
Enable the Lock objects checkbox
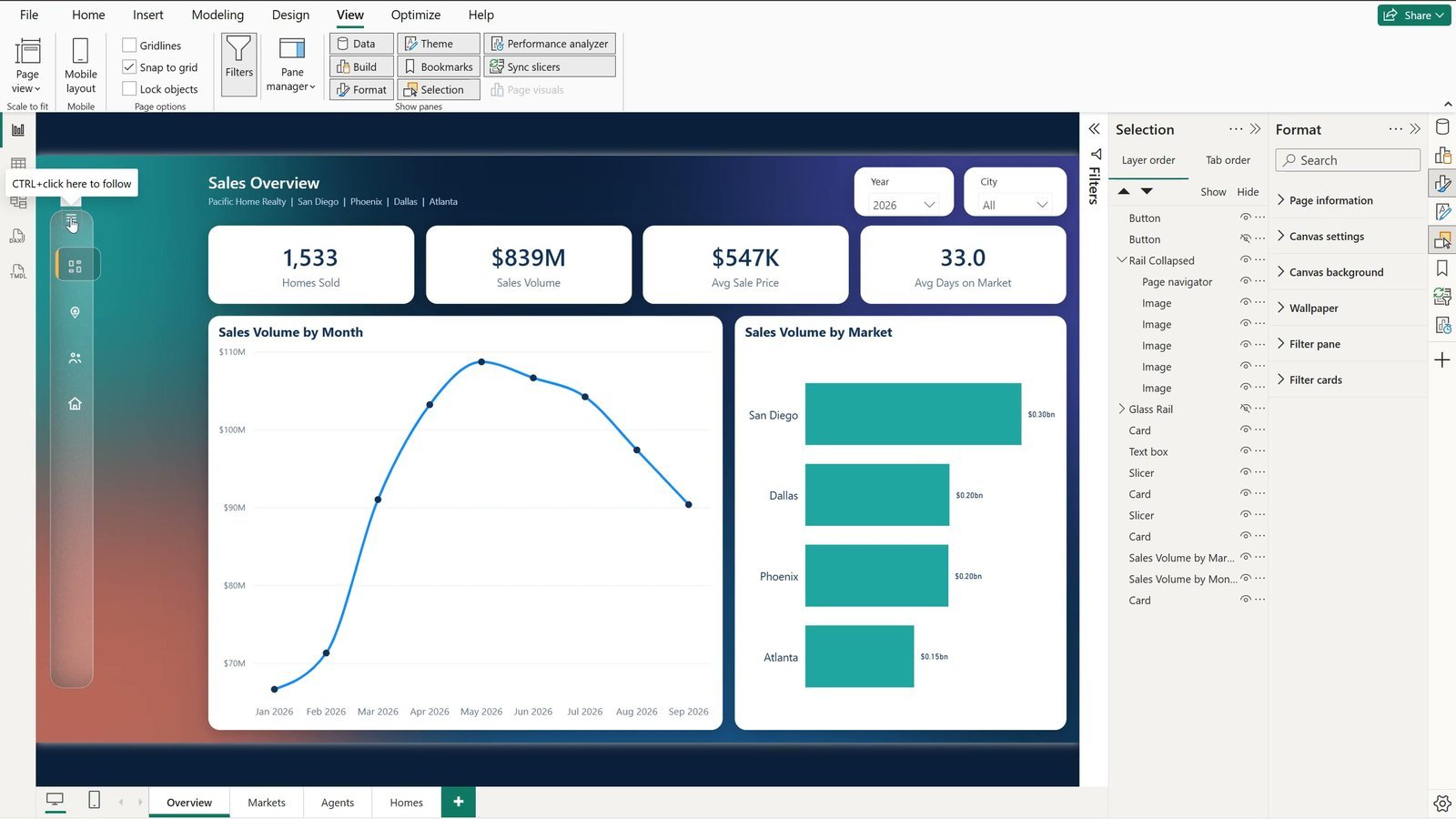pyautogui.click(x=129, y=88)
